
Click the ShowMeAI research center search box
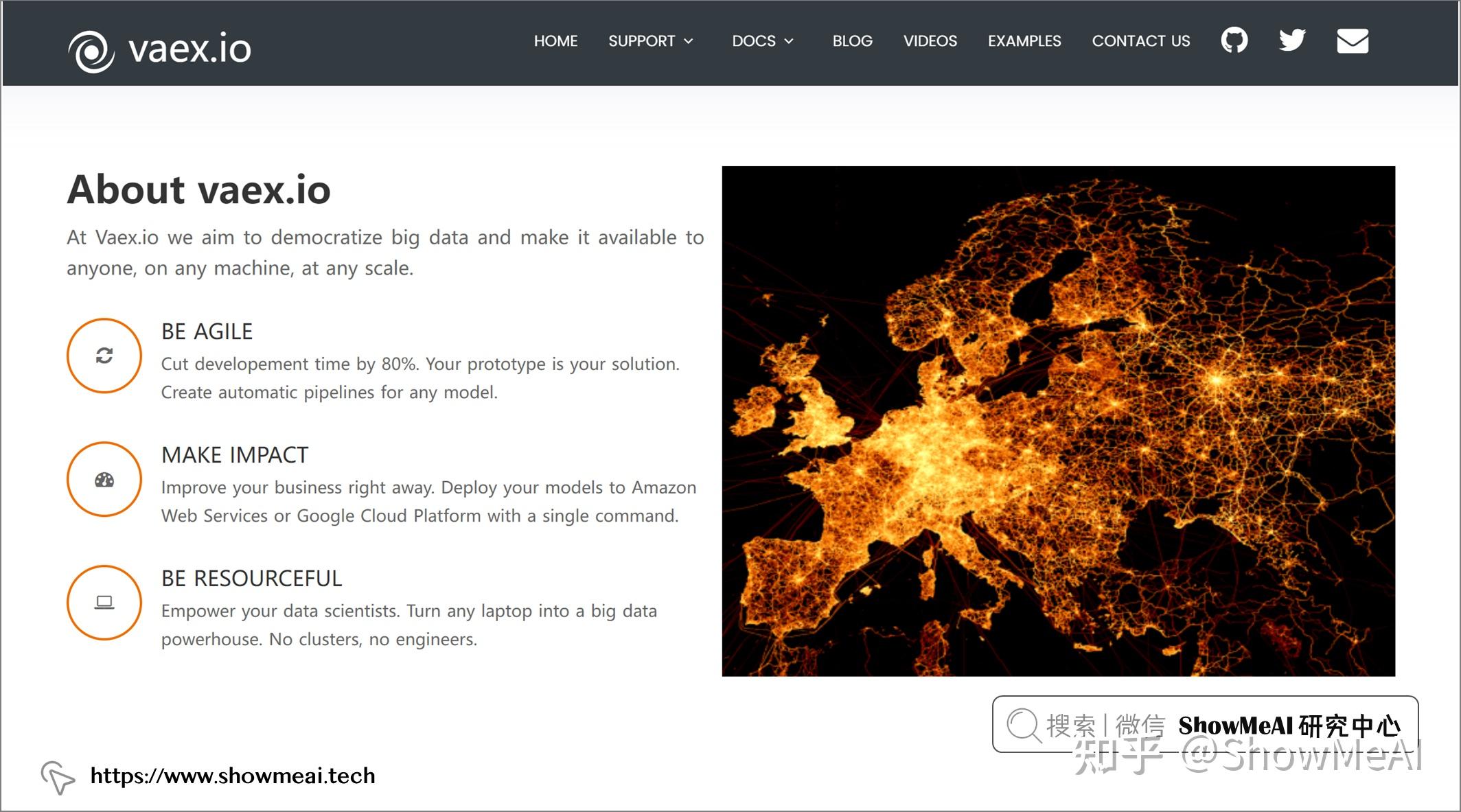(x=1205, y=725)
